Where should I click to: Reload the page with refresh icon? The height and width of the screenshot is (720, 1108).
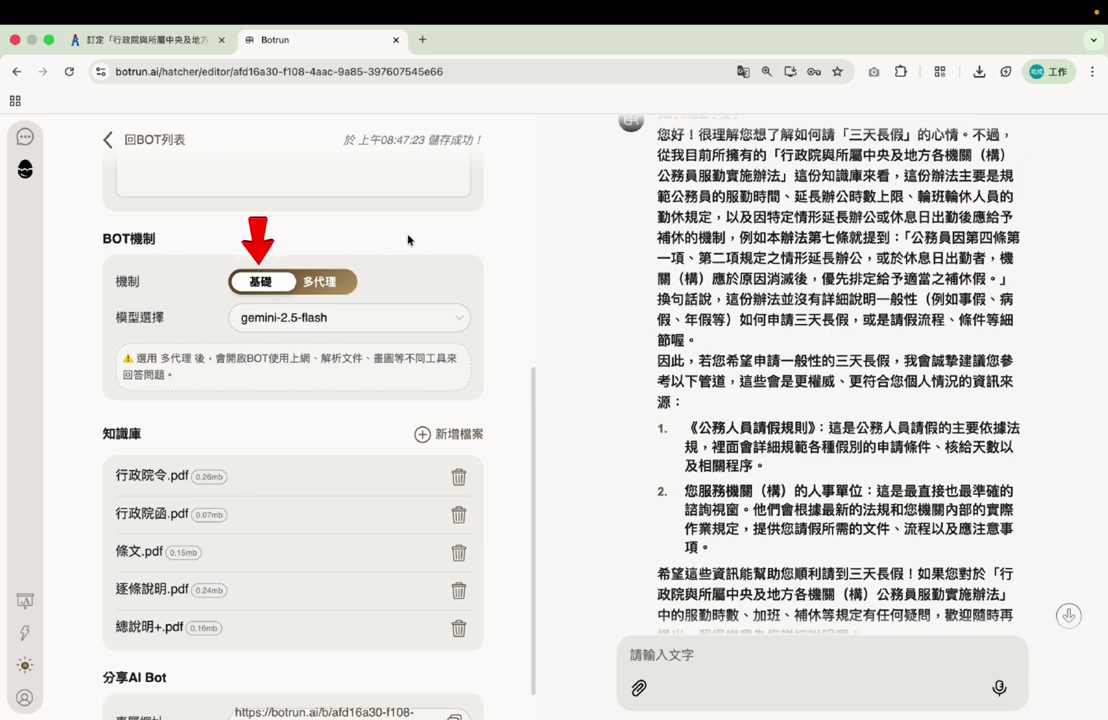click(x=69, y=71)
